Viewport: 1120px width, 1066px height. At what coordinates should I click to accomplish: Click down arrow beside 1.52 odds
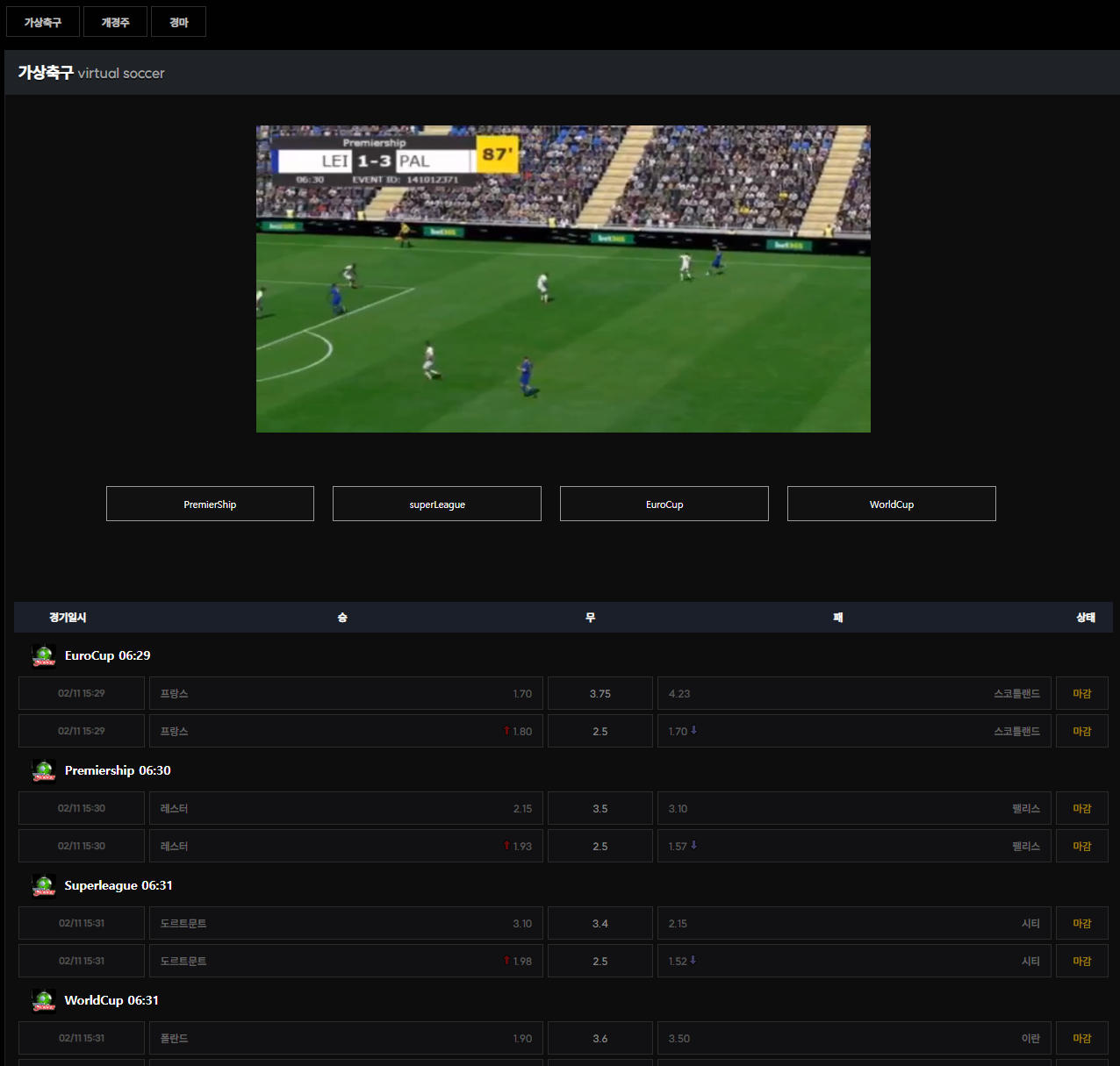[x=693, y=961]
